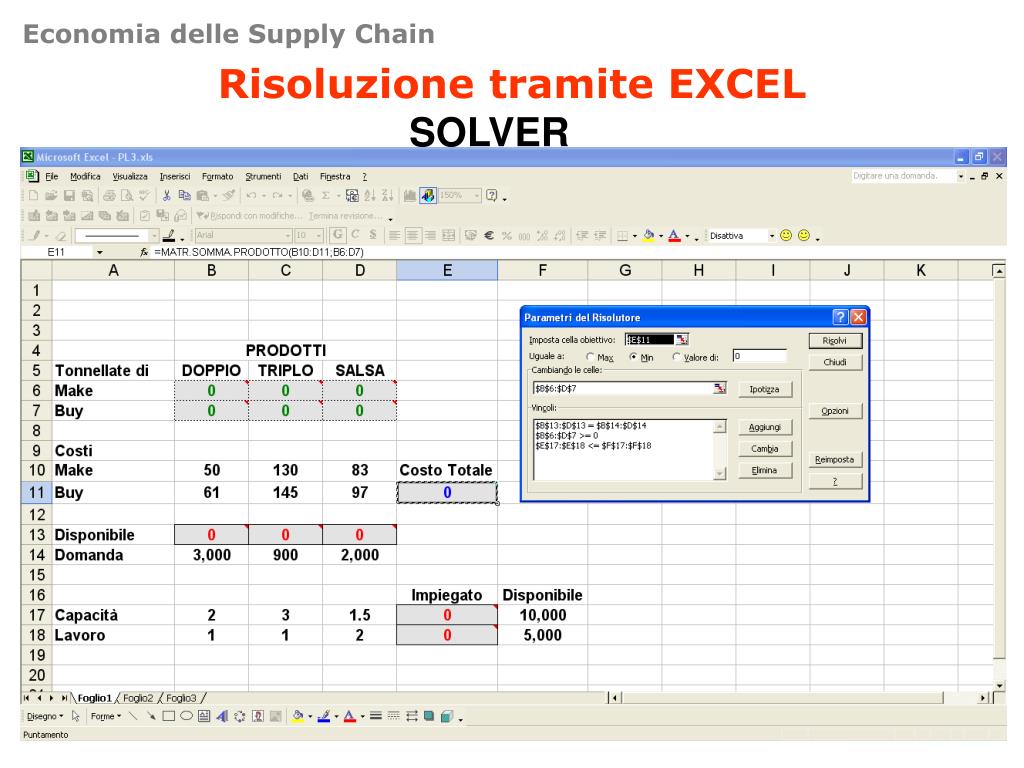1024x768 pixels.
Task: Open the Modifica menu
Action: (x=86, y=176)
